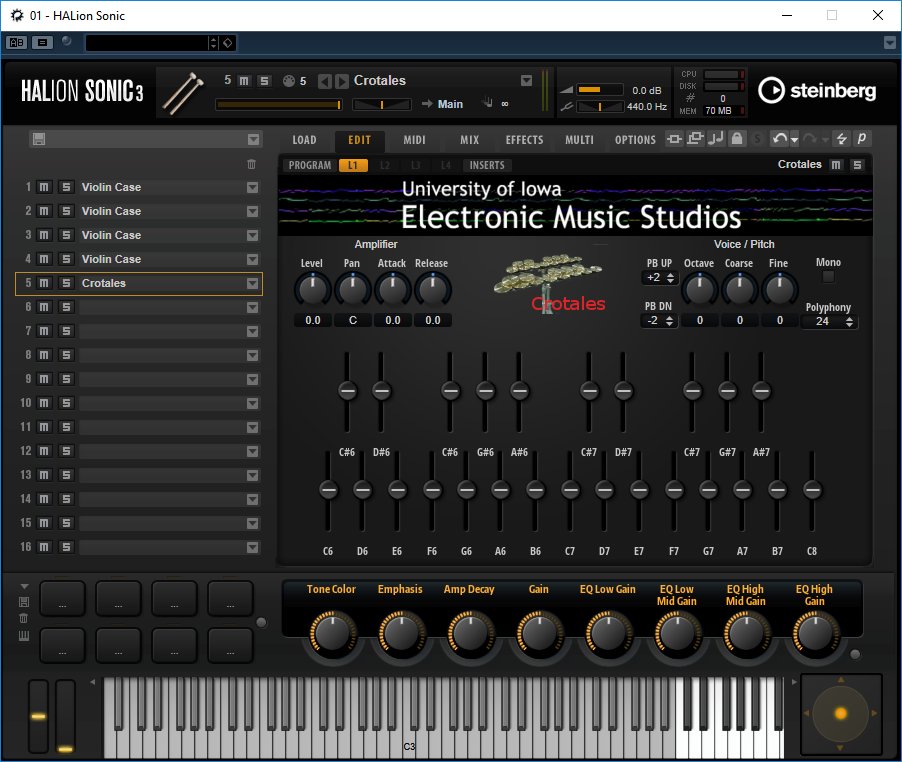Click the MIDI port icon next to channel 5
This screenshot has width=902, height=762.
tap(289, 81)
